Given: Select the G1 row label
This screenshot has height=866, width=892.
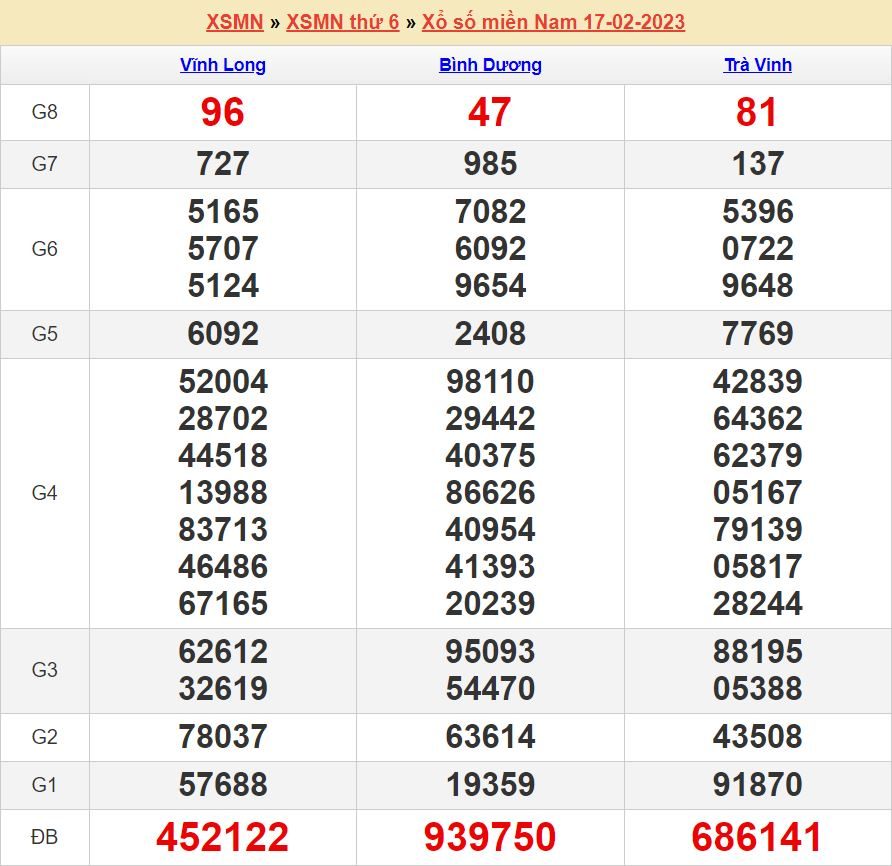Looking at the screenshot, I should [44, 785].
